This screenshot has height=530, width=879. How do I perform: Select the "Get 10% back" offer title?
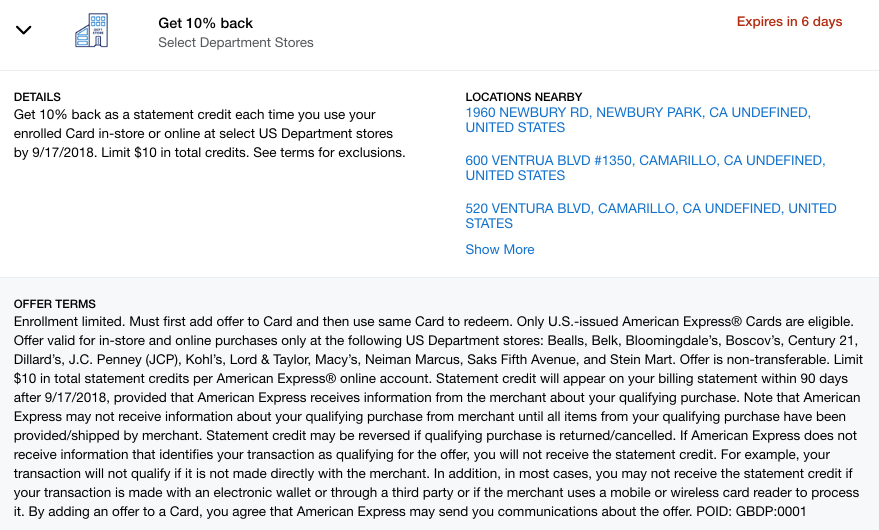coord(205,23)
